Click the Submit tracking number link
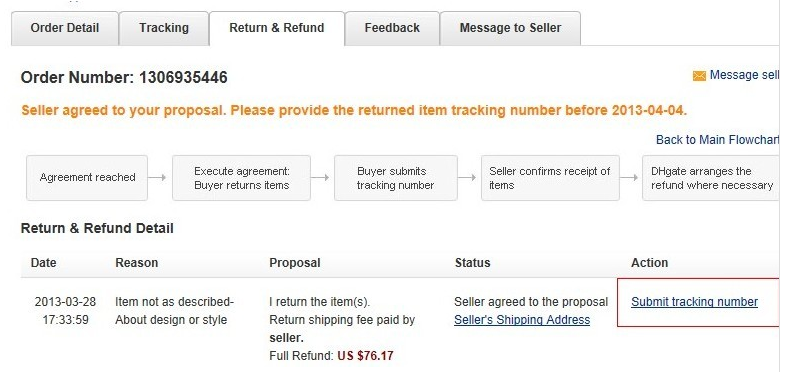785x372 pixels. pos(694,302)
